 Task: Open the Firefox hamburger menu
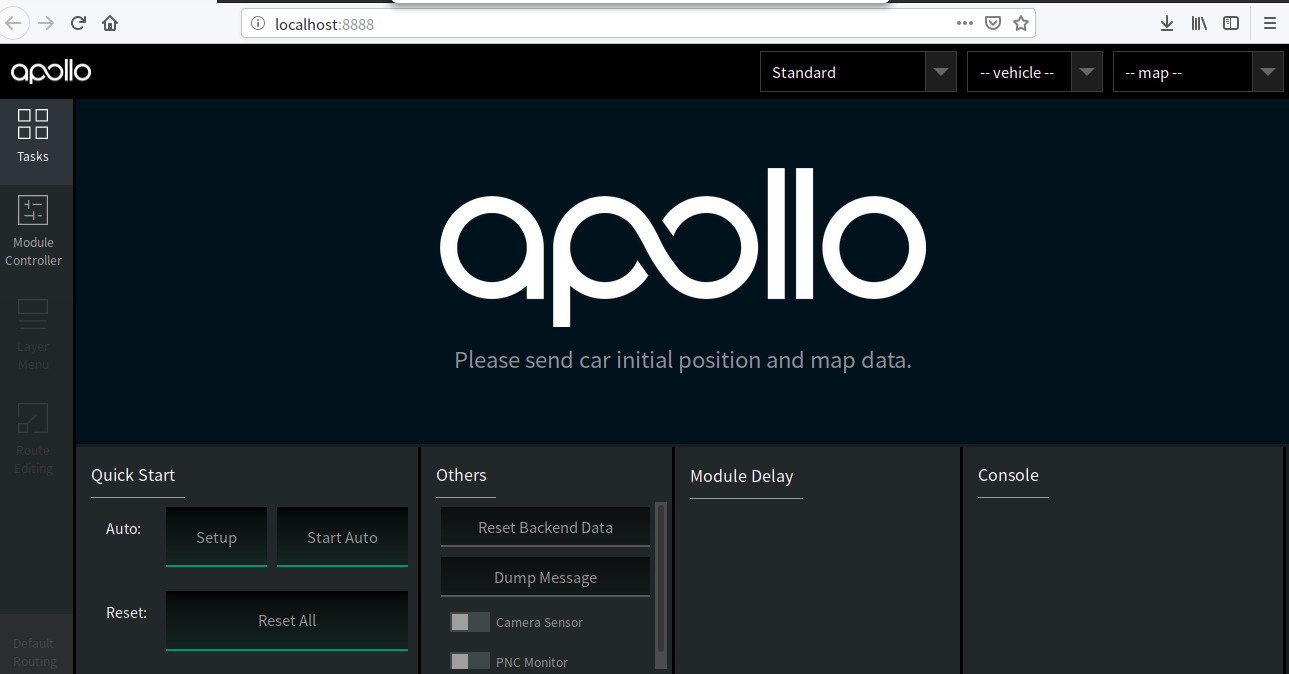[1269, 22]
